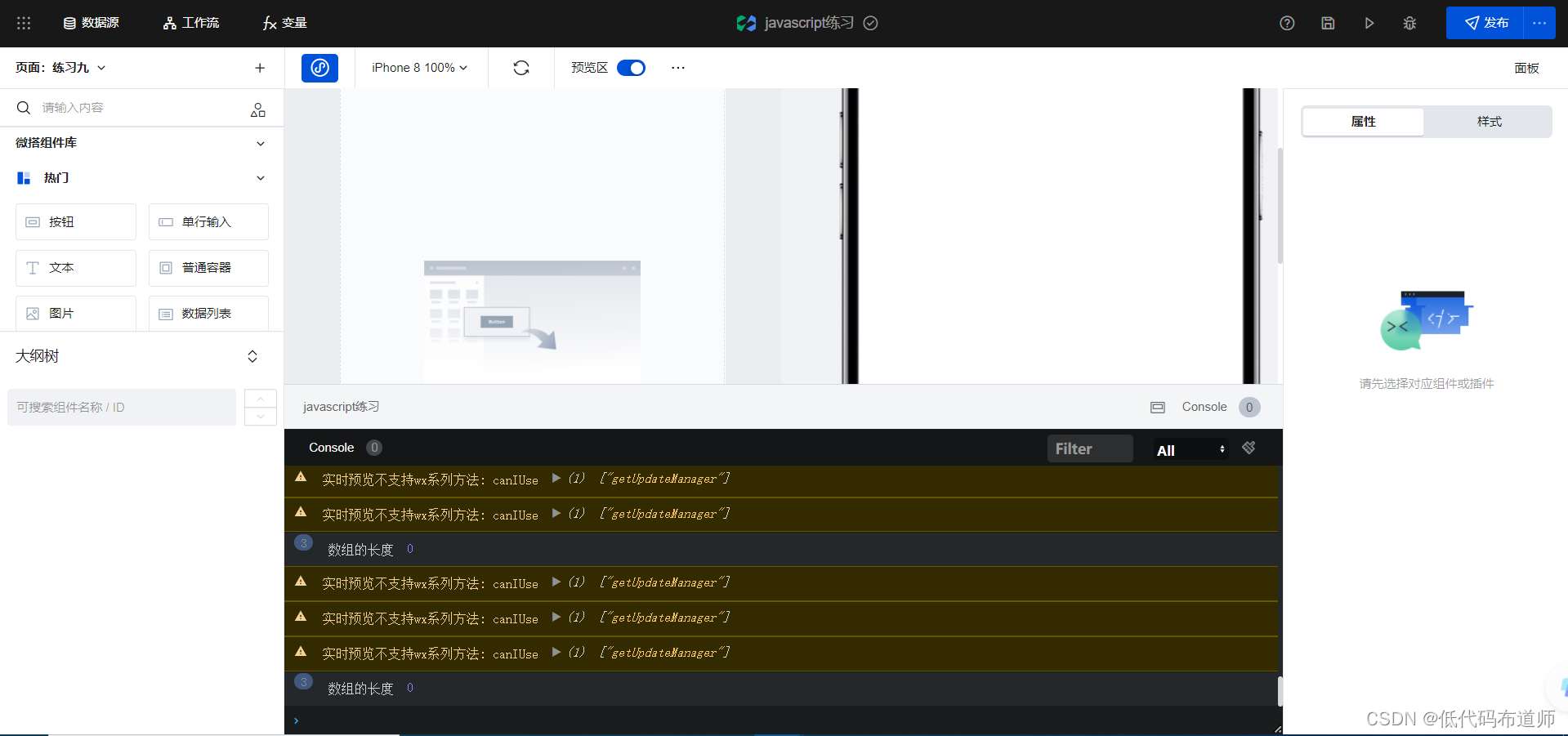Click the first warning triangle icon
The width and height of the screenshot is (1568, 736).
tap(301, 477)
